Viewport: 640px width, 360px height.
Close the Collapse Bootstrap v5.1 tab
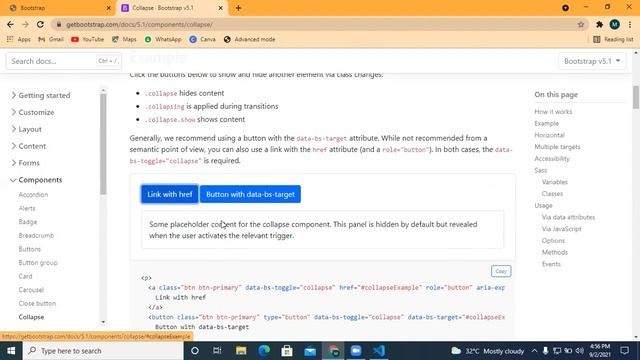click(x=220, y=8)
